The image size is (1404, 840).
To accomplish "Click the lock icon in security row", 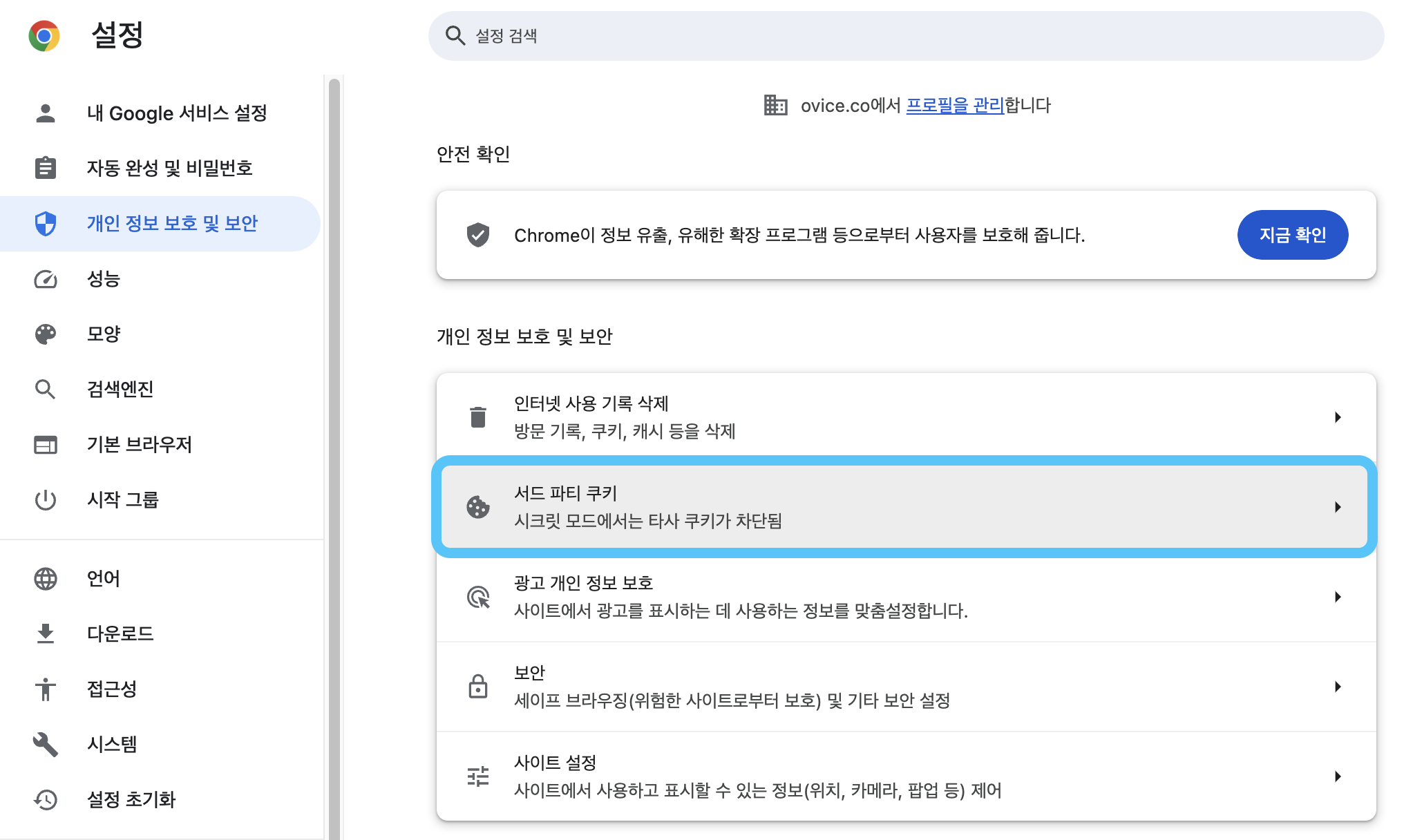I will point(478,687).
